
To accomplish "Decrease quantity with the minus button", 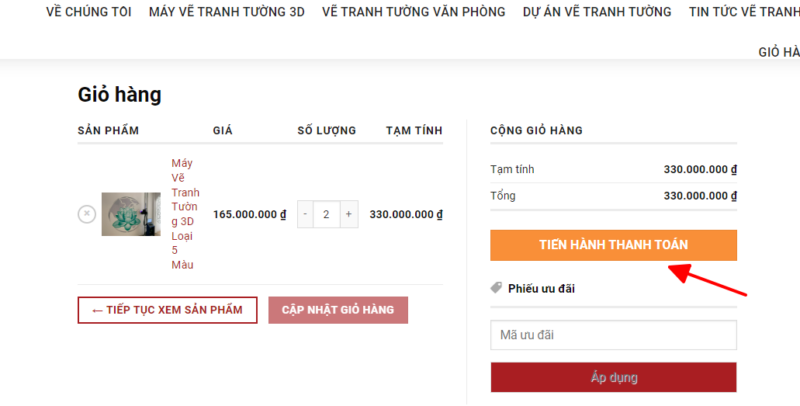I will coord(306,214).
